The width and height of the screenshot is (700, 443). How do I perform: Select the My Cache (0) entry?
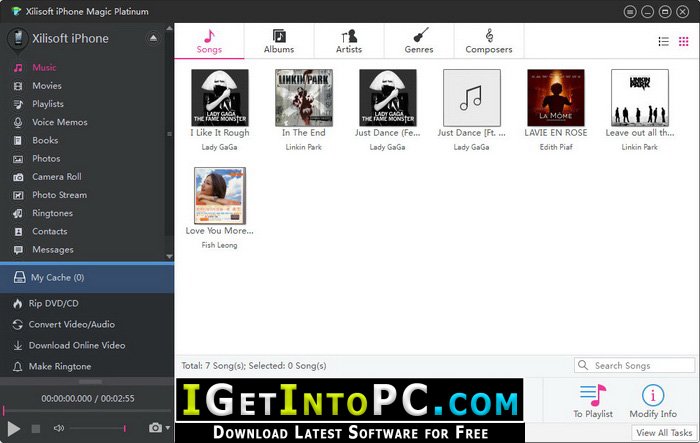87,278
